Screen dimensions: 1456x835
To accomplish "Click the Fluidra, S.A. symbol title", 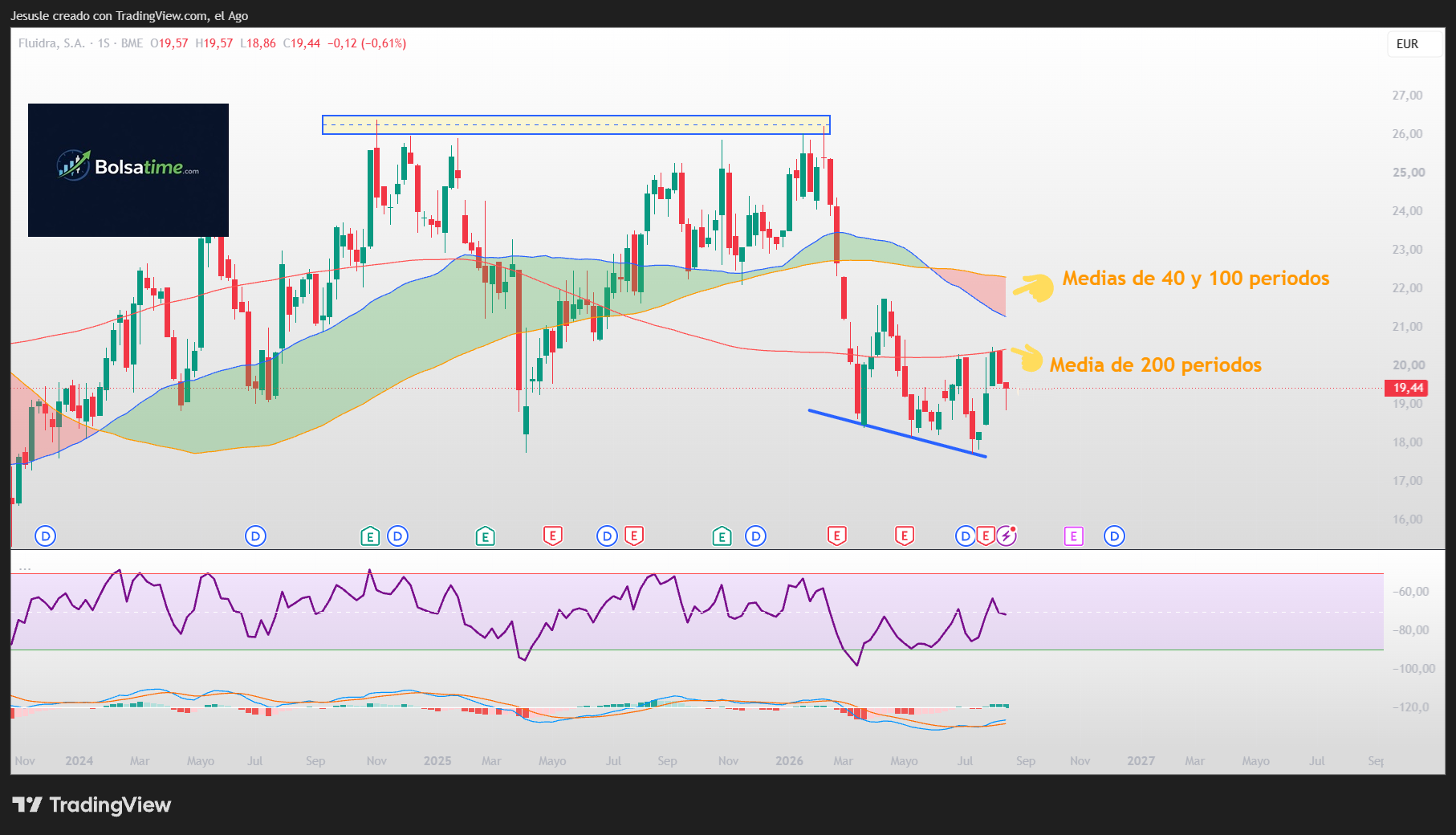I will click(x=51, y=43).
